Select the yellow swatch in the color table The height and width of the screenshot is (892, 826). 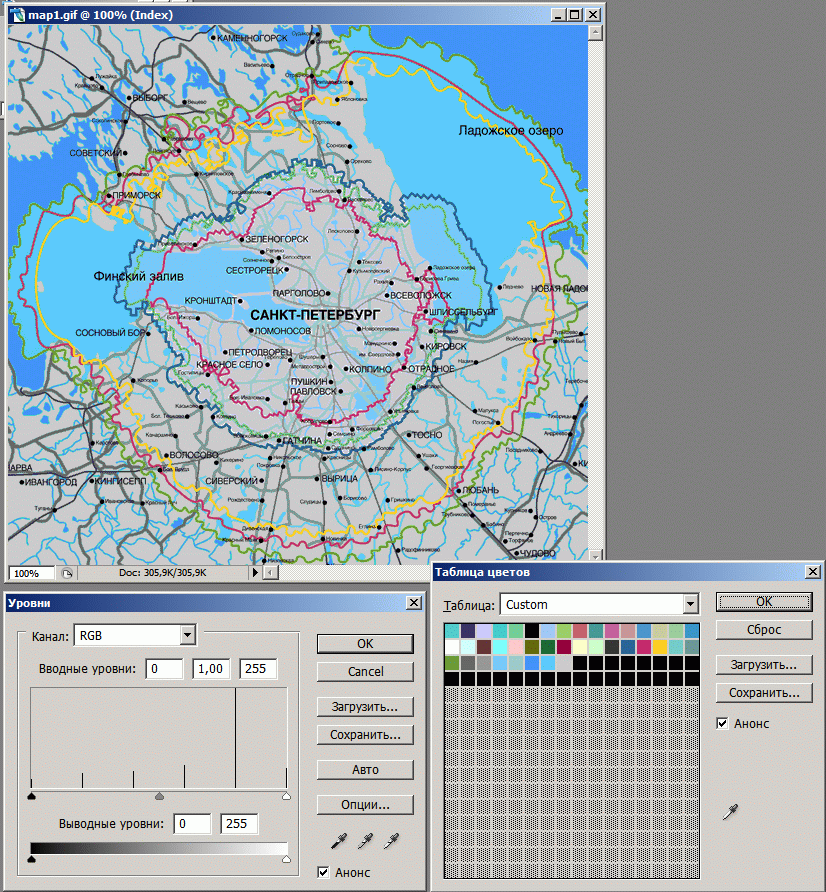coord(660,646)
